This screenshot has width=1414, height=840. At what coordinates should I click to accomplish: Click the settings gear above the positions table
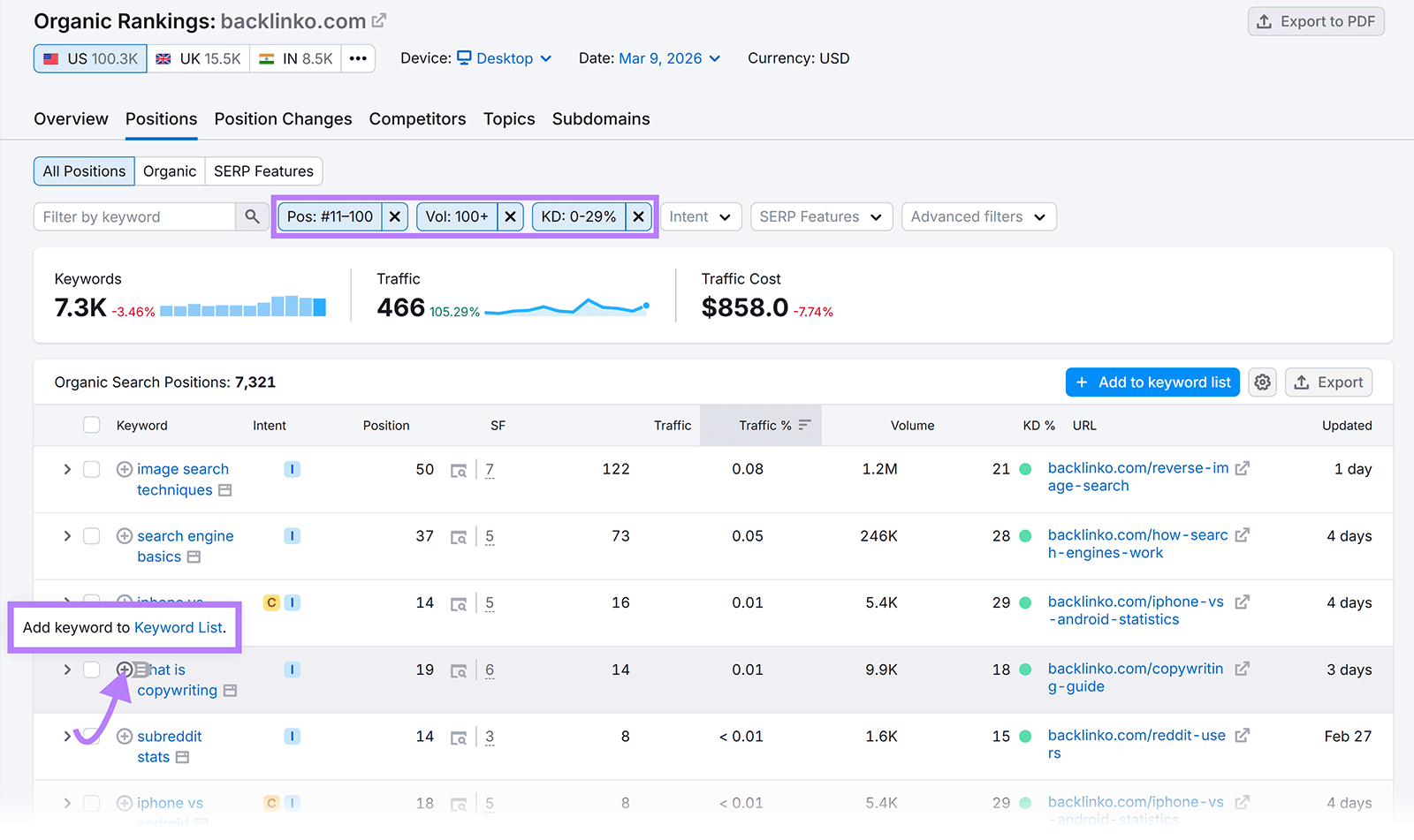point(1262,382)
